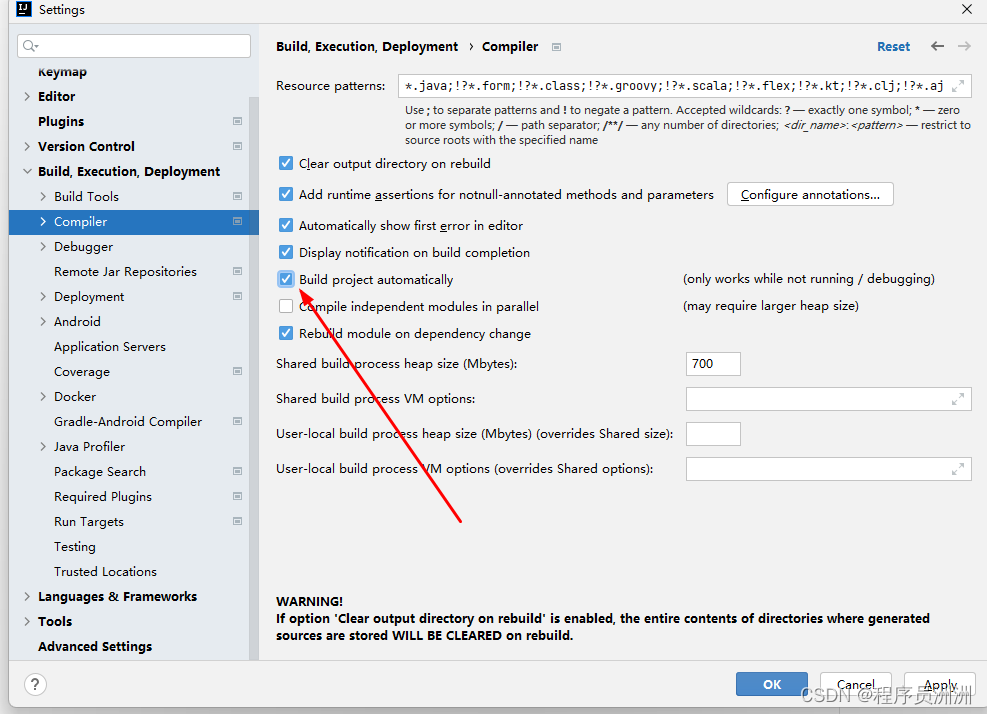The width and height of the screenshot is (987, 714).
Task: Click project-level icon beside Compiler breadcrumb
Action: 557,47
